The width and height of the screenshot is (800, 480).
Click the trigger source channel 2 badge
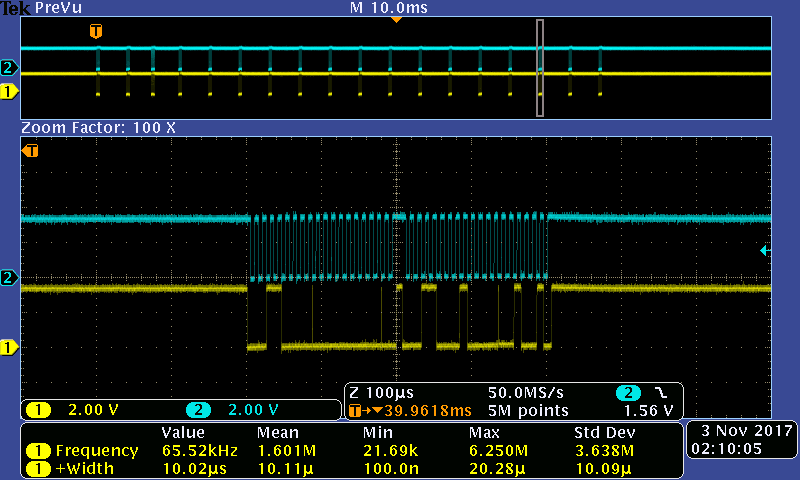628,393
